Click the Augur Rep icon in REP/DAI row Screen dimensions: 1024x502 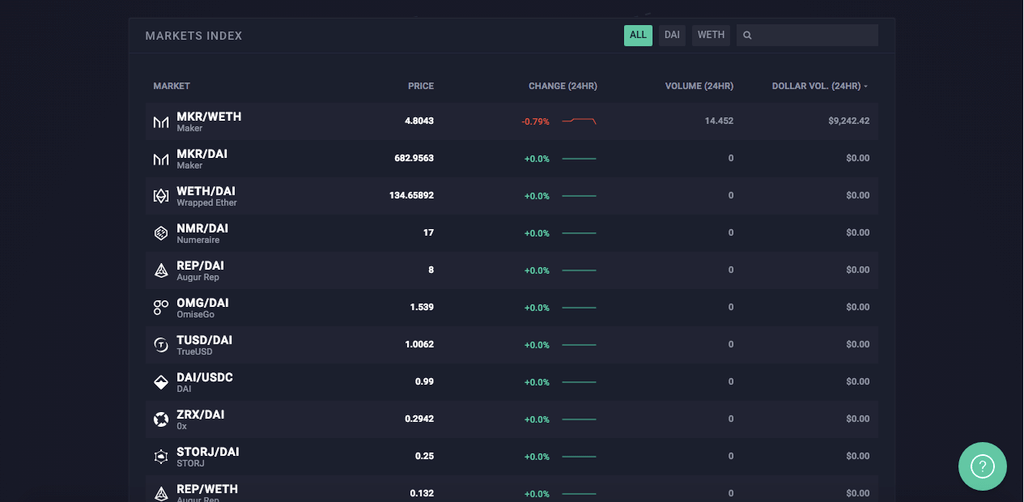pyautogui.click(x=161, y=270)
